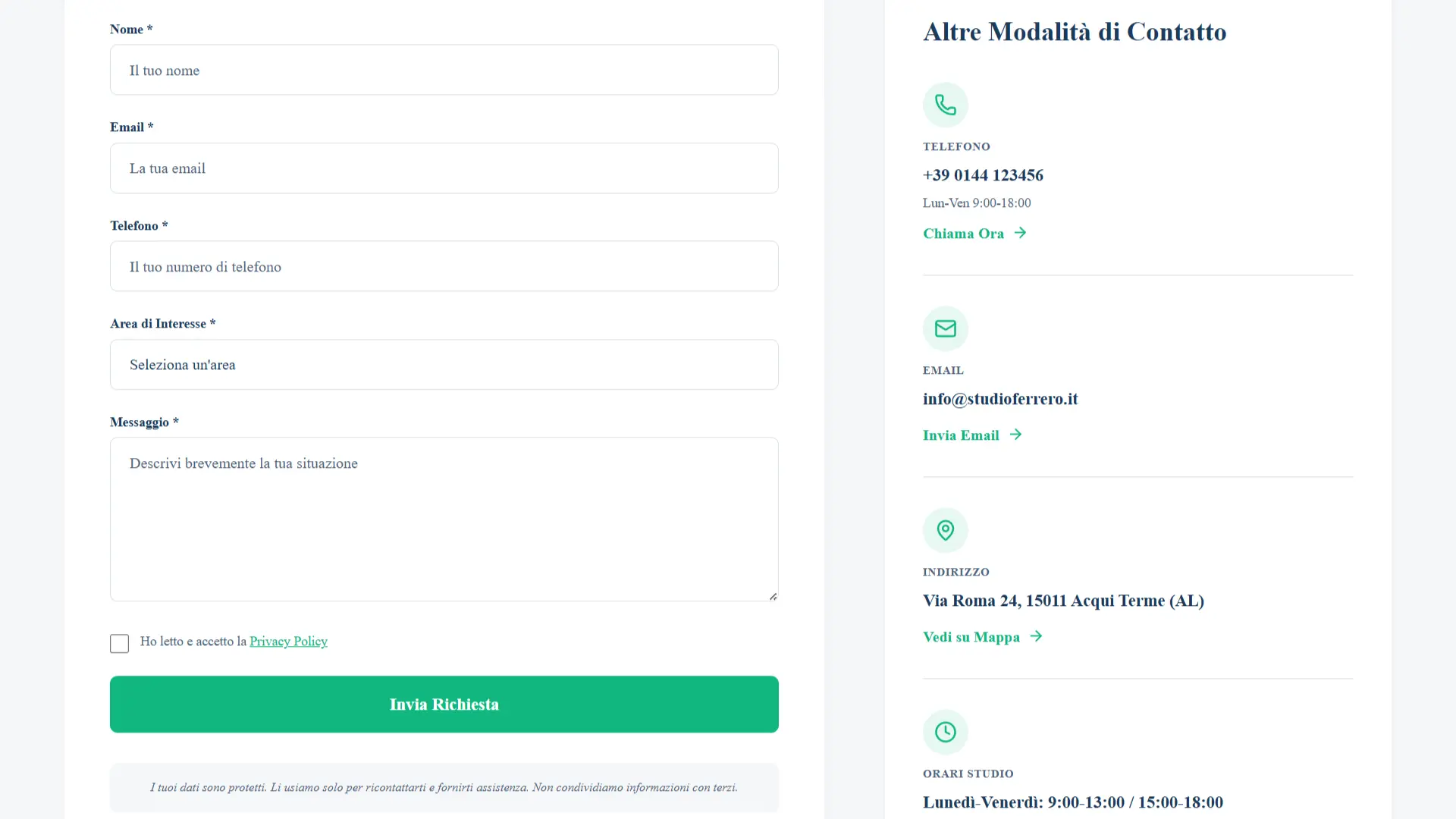
Task: Click the arrow beside Invia Email
Action: point(1015,435)
